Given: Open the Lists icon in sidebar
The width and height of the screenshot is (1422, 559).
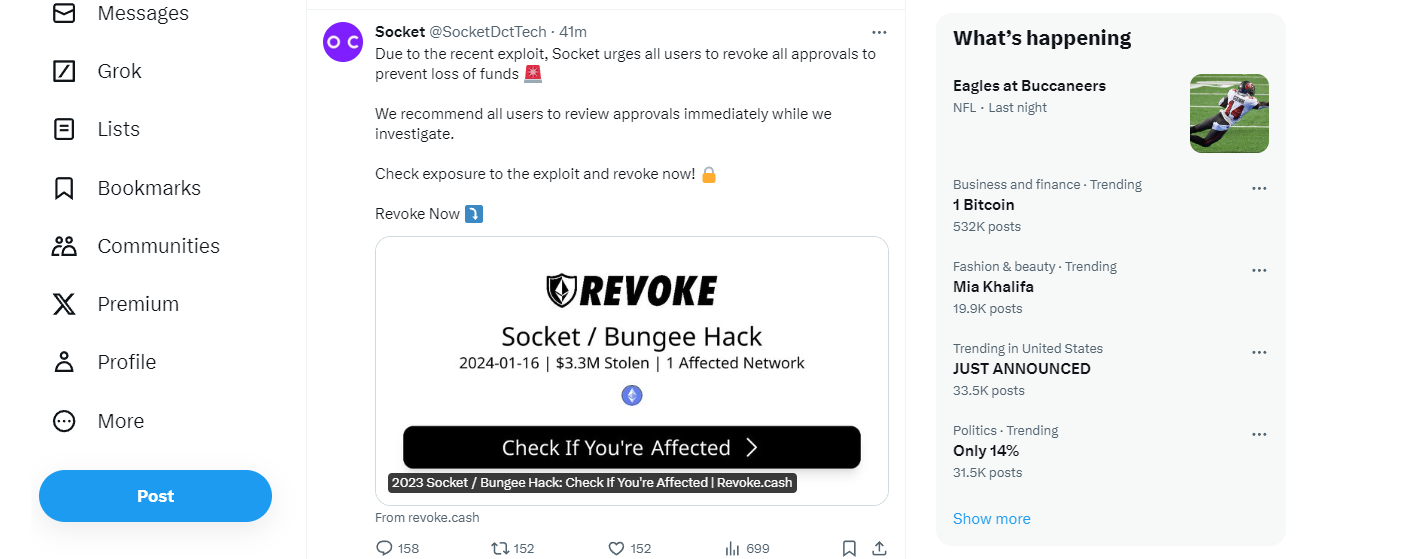Looking at the screenshot, I should pyautogui.click(x=64, y=129).
